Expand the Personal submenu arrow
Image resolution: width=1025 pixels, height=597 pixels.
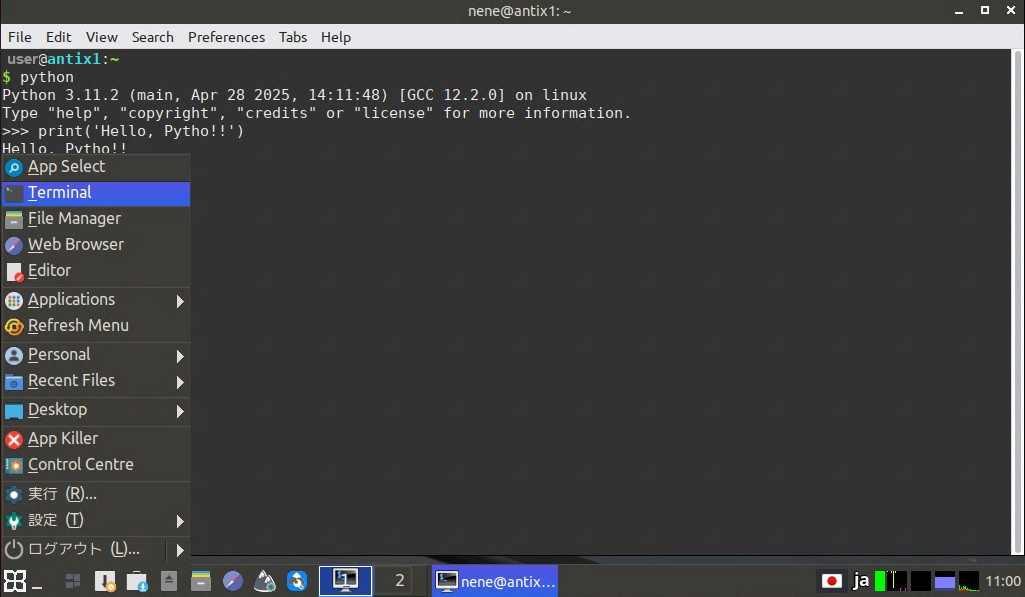click(x=180, y=355)
